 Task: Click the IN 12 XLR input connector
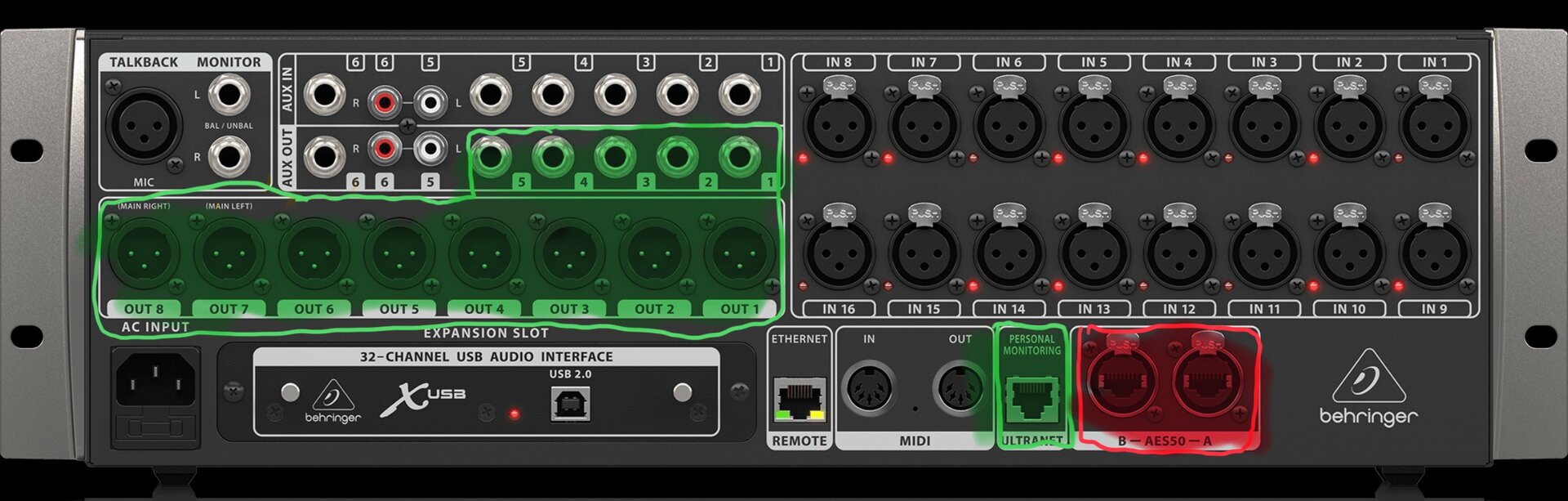[1179, 252]
